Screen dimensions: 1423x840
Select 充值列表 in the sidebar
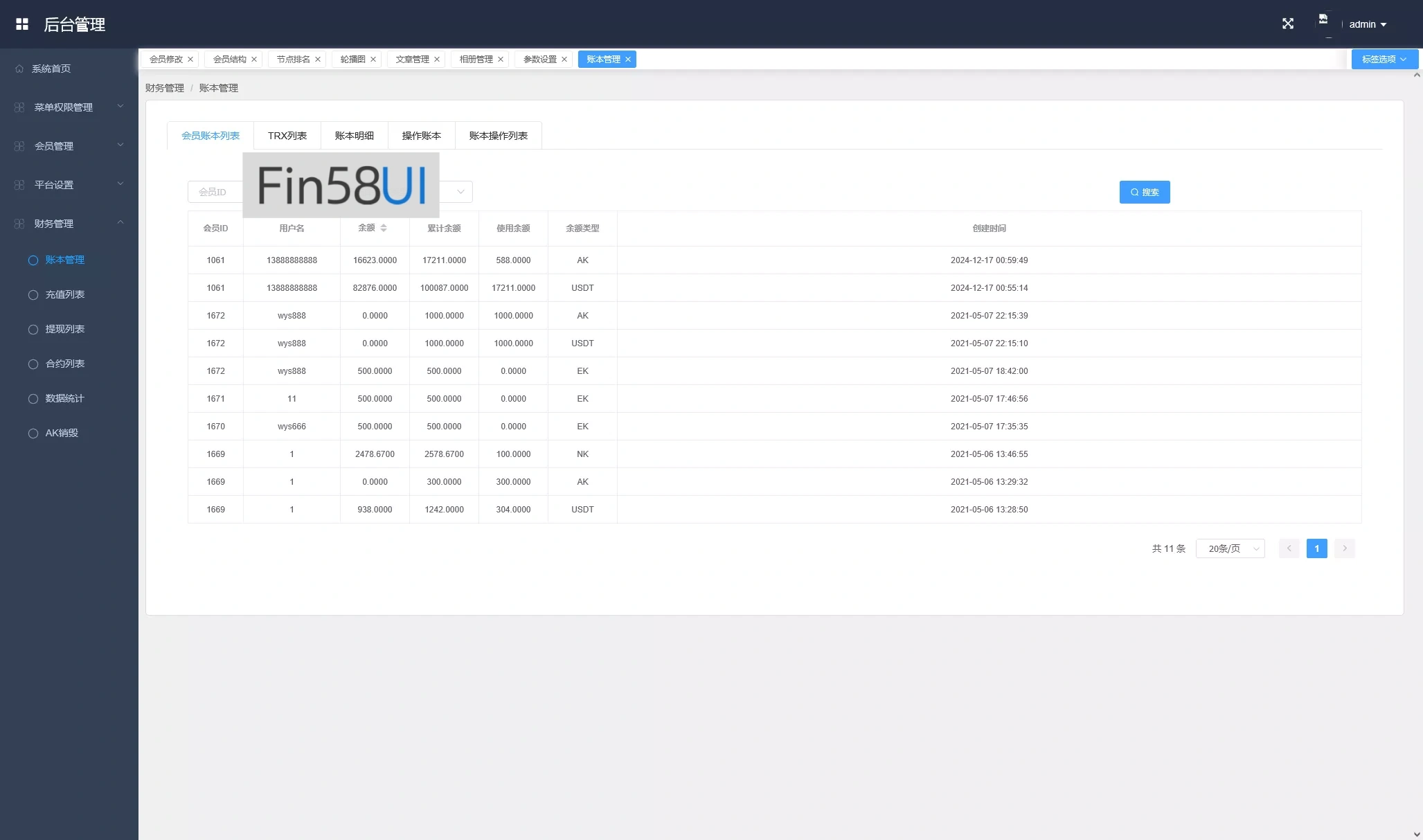tap(65, 294)
